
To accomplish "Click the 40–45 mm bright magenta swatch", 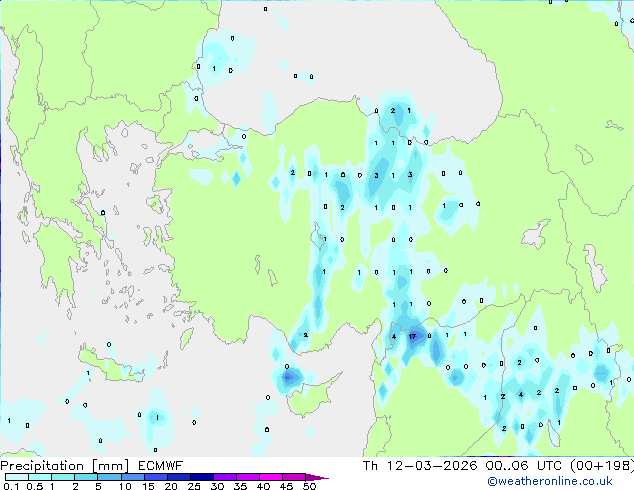I will pyautogui.click(x=271, y=477).
